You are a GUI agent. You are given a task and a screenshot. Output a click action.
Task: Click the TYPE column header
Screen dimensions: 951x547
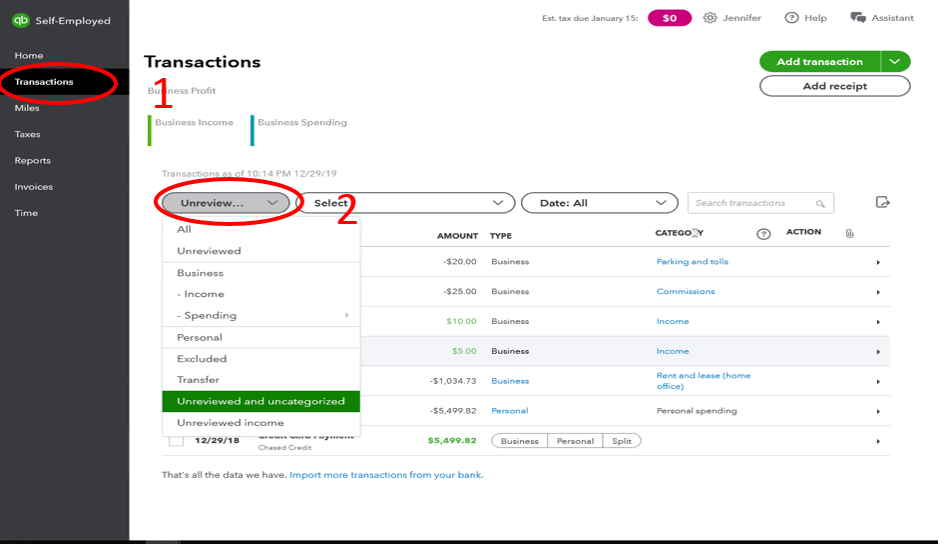(x=501, y=236)
